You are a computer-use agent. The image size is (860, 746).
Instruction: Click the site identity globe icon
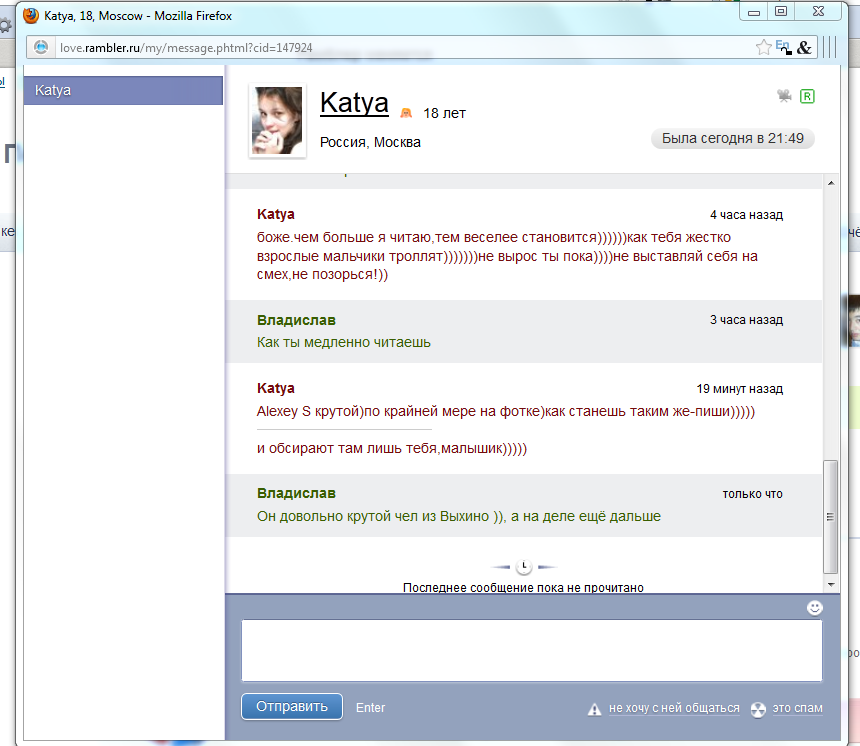tap(41, 48)
